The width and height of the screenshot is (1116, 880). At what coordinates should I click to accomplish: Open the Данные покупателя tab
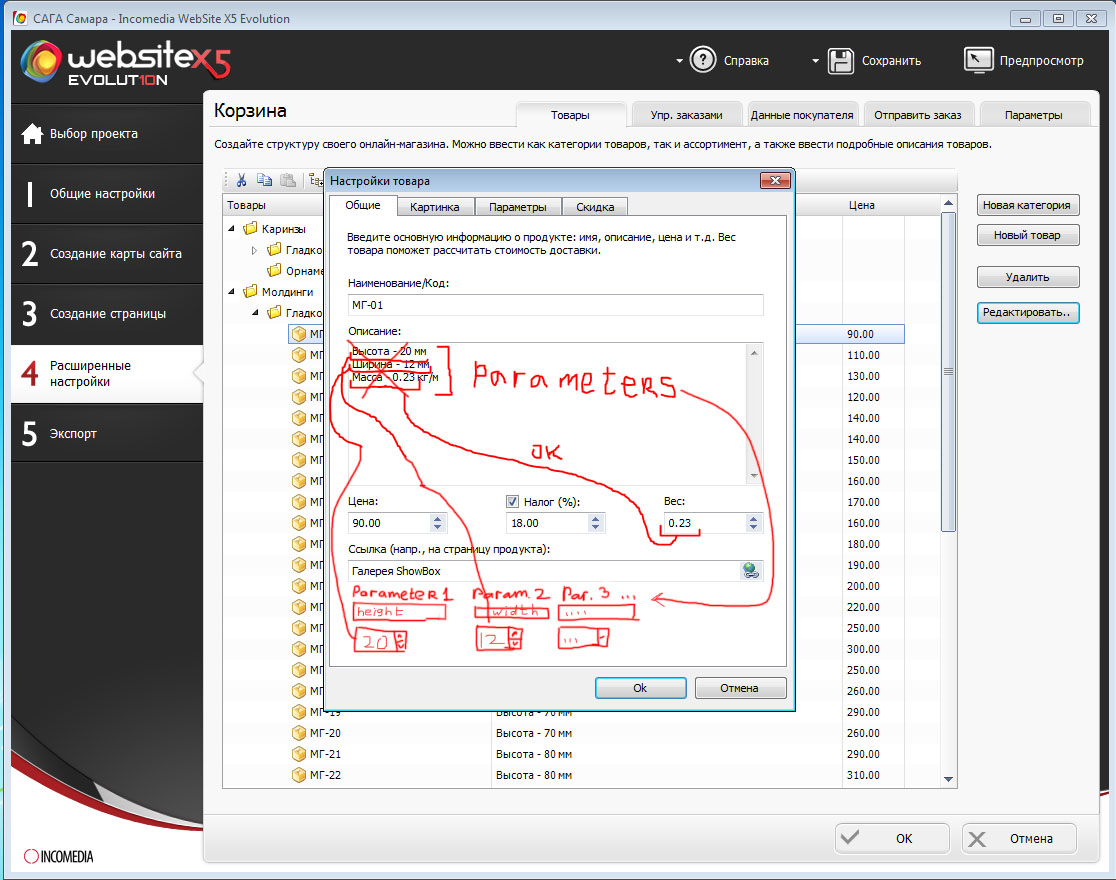click(801, 115)
